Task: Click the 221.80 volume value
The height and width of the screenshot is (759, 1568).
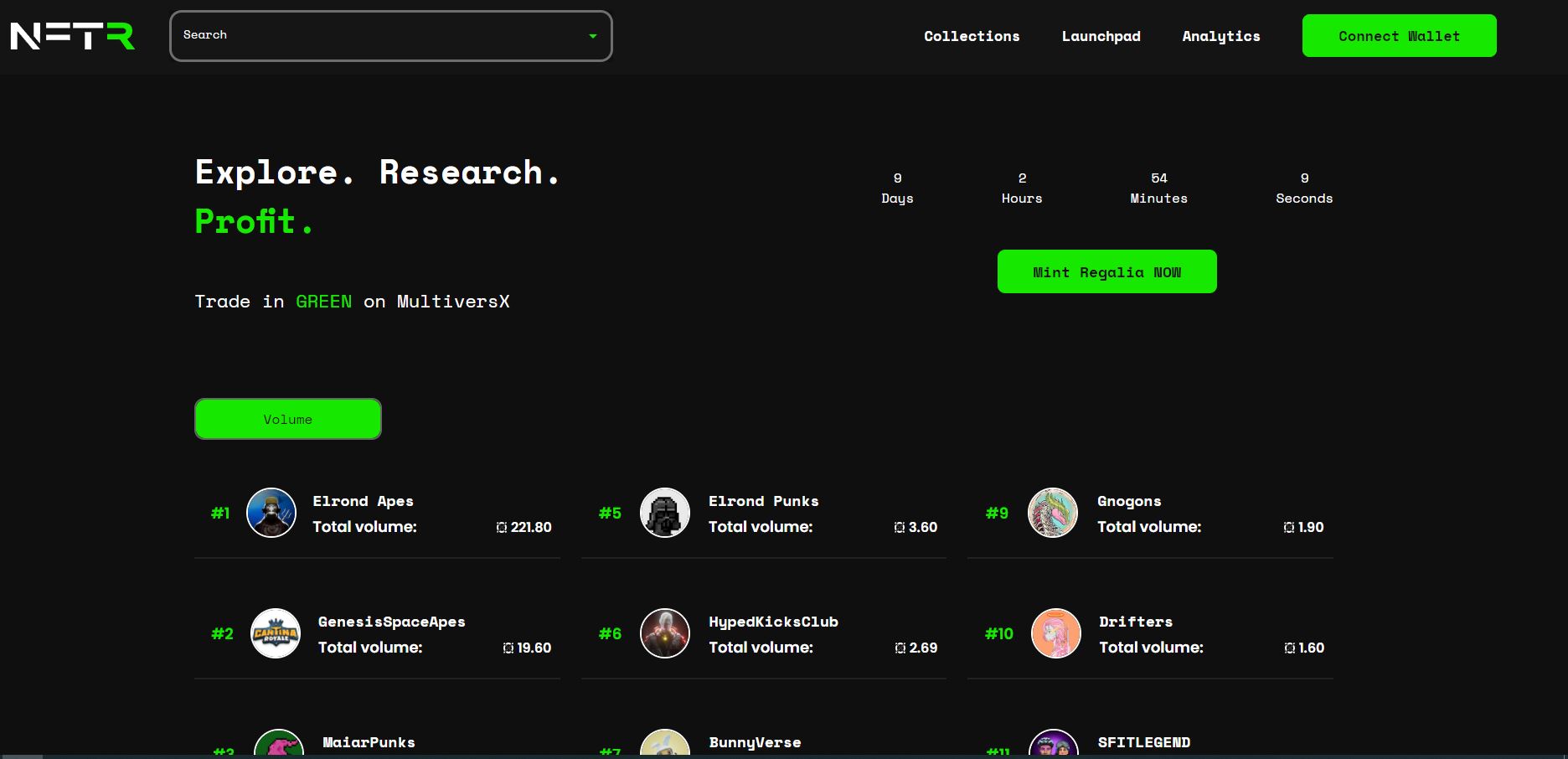Action: coord(531,528)
